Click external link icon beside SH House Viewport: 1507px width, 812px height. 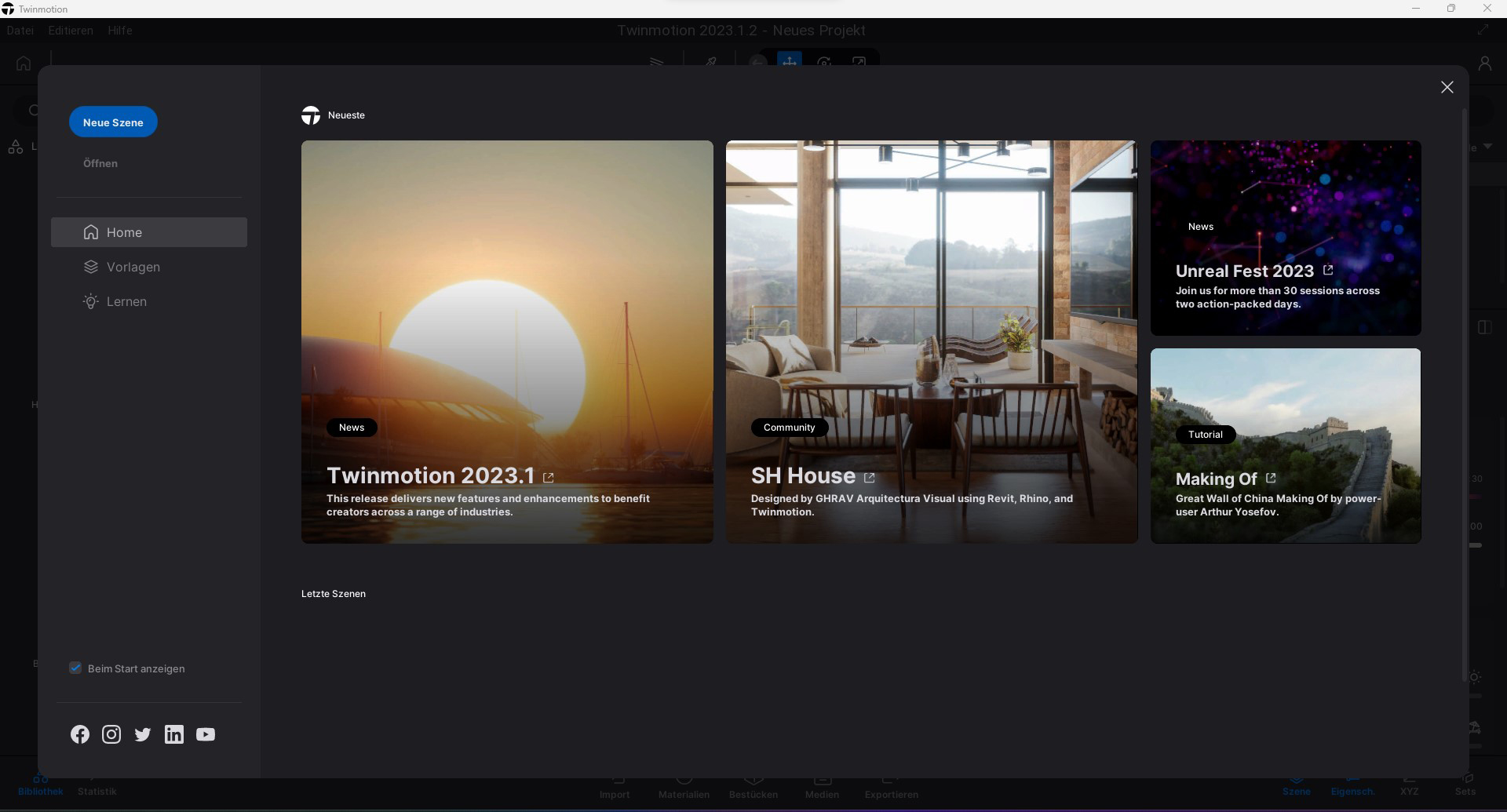869,477
